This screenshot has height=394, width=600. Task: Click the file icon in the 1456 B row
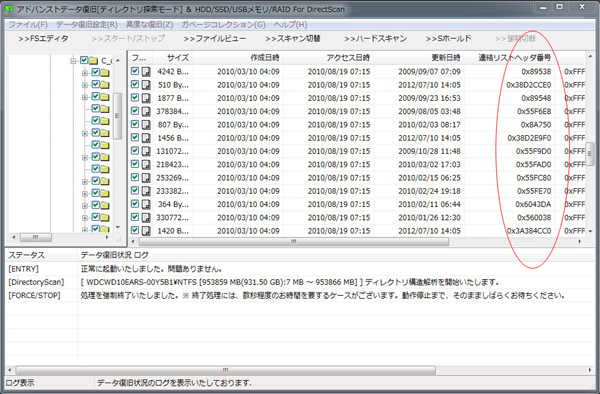coord(146,138)
